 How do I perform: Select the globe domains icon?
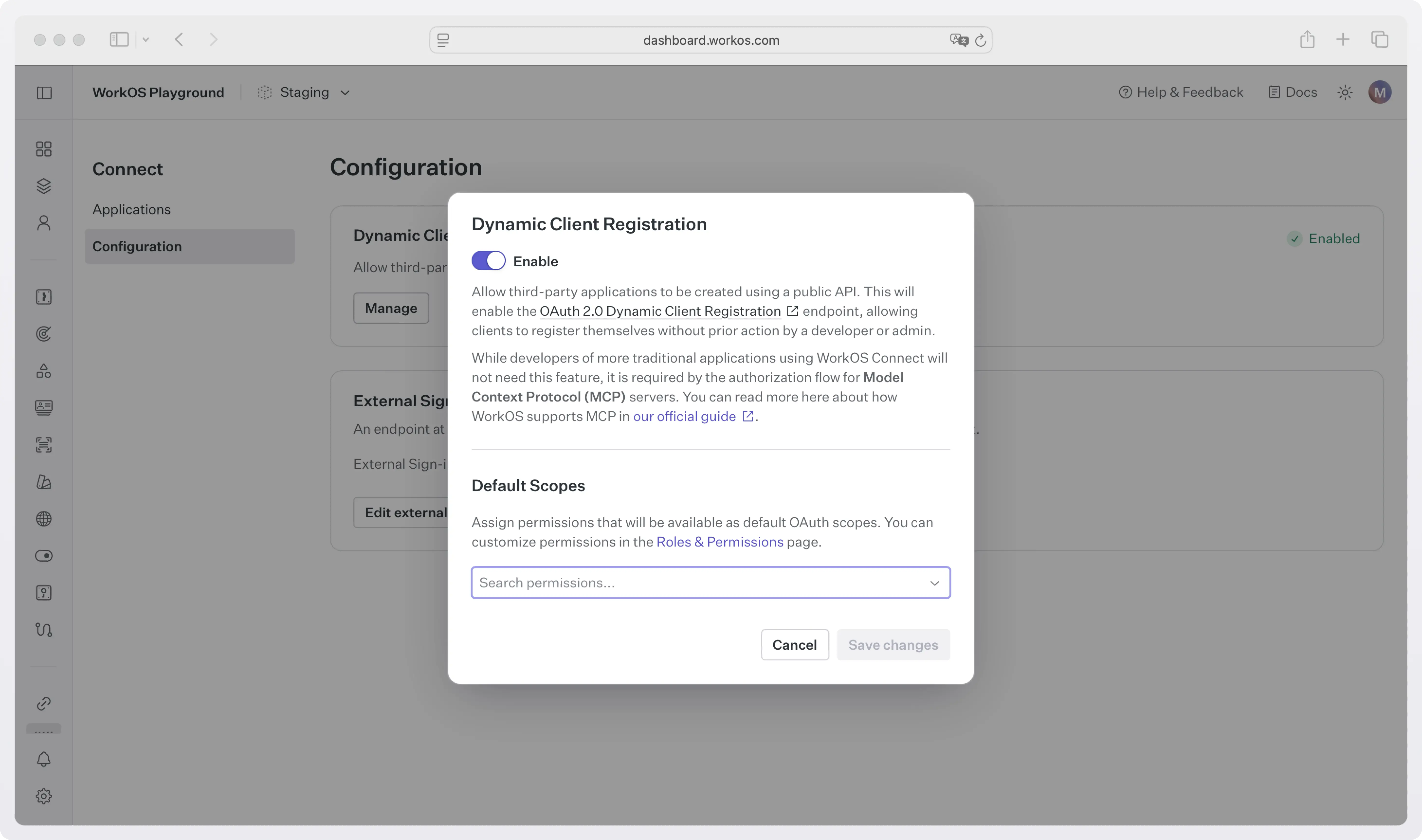pyautogui.click(x=44, y=519)
